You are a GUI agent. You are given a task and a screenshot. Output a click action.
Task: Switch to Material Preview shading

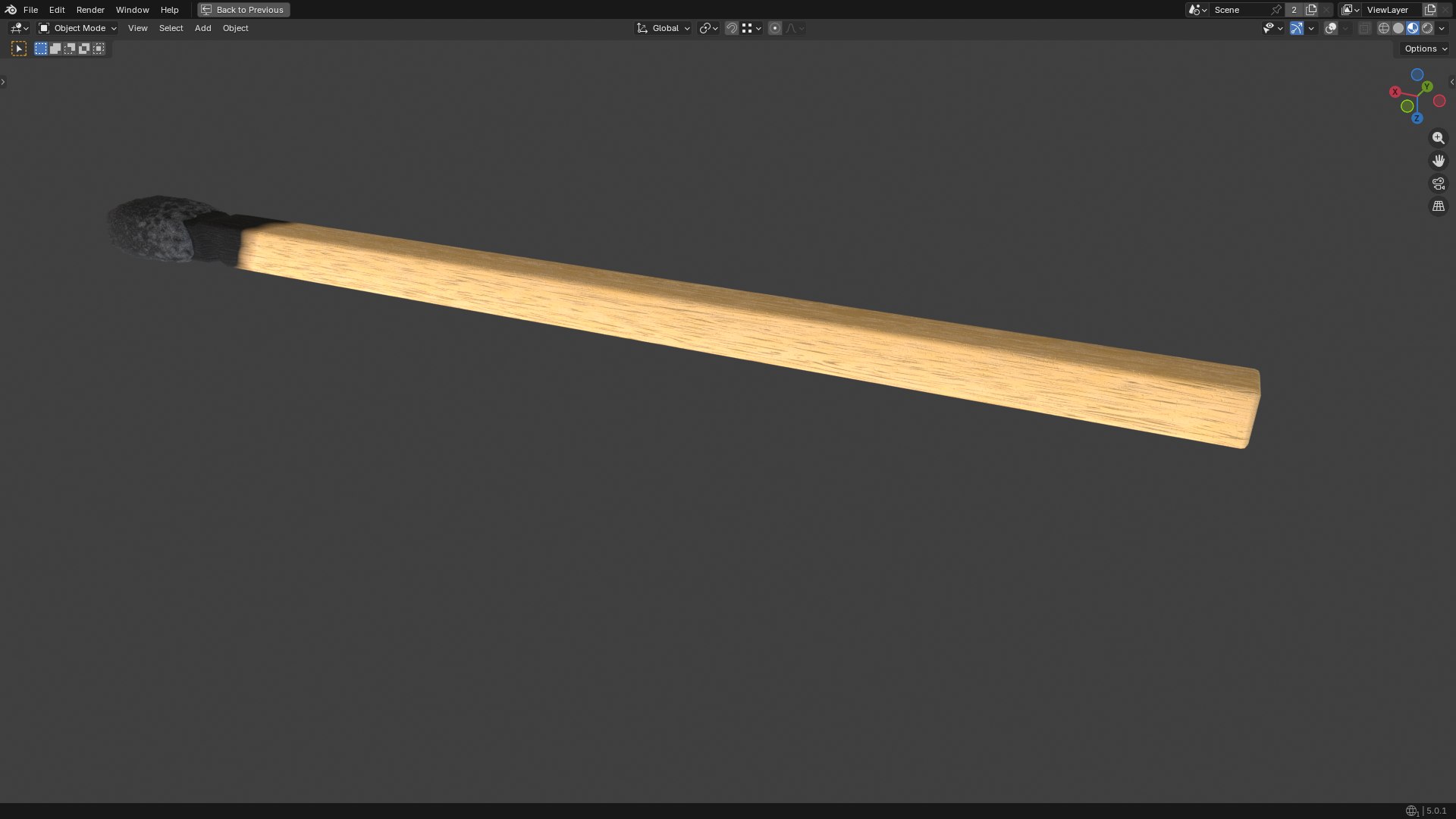coord(1413,28)
